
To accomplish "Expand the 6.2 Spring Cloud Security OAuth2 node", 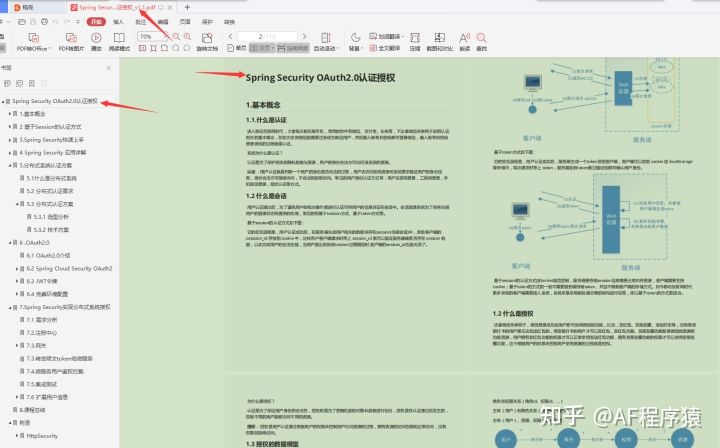I will click(17, 269).
